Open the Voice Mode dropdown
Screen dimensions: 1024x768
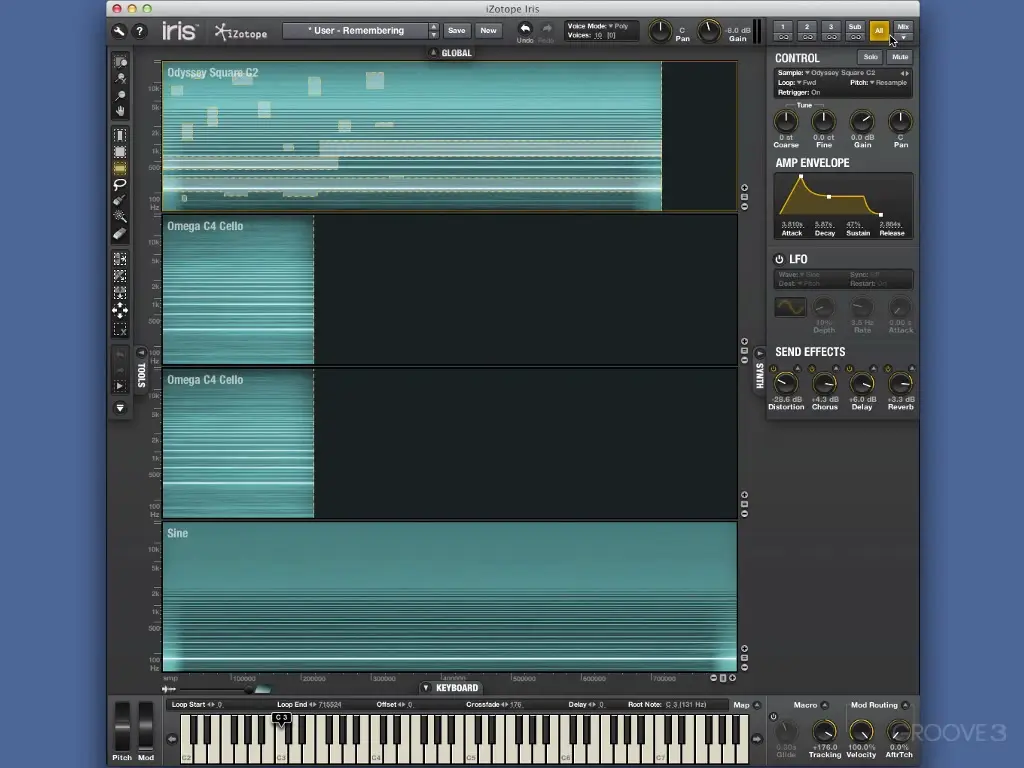[598, 26]
